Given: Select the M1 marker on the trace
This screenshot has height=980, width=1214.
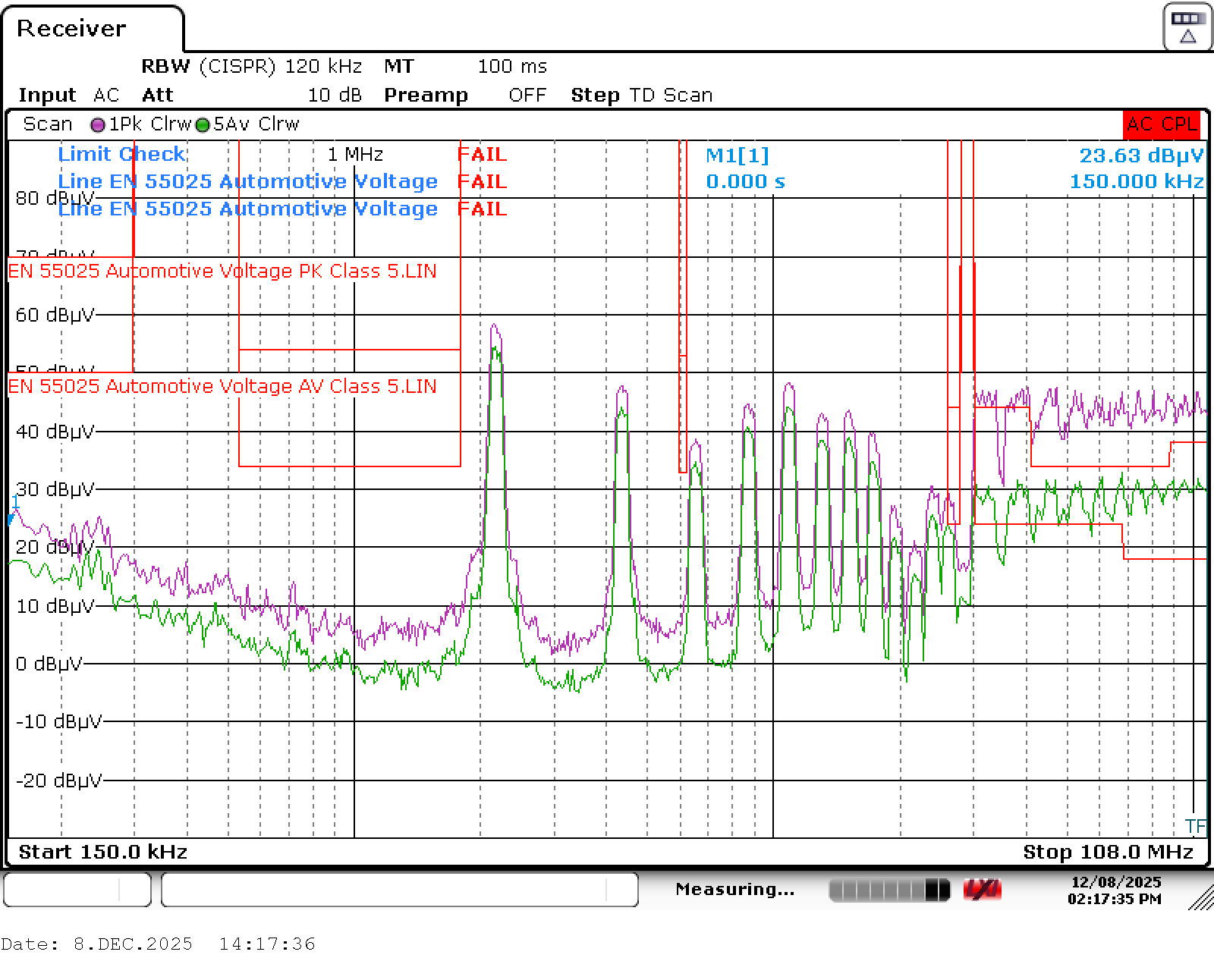Looking at the screenshot, I should pos(14,507).
